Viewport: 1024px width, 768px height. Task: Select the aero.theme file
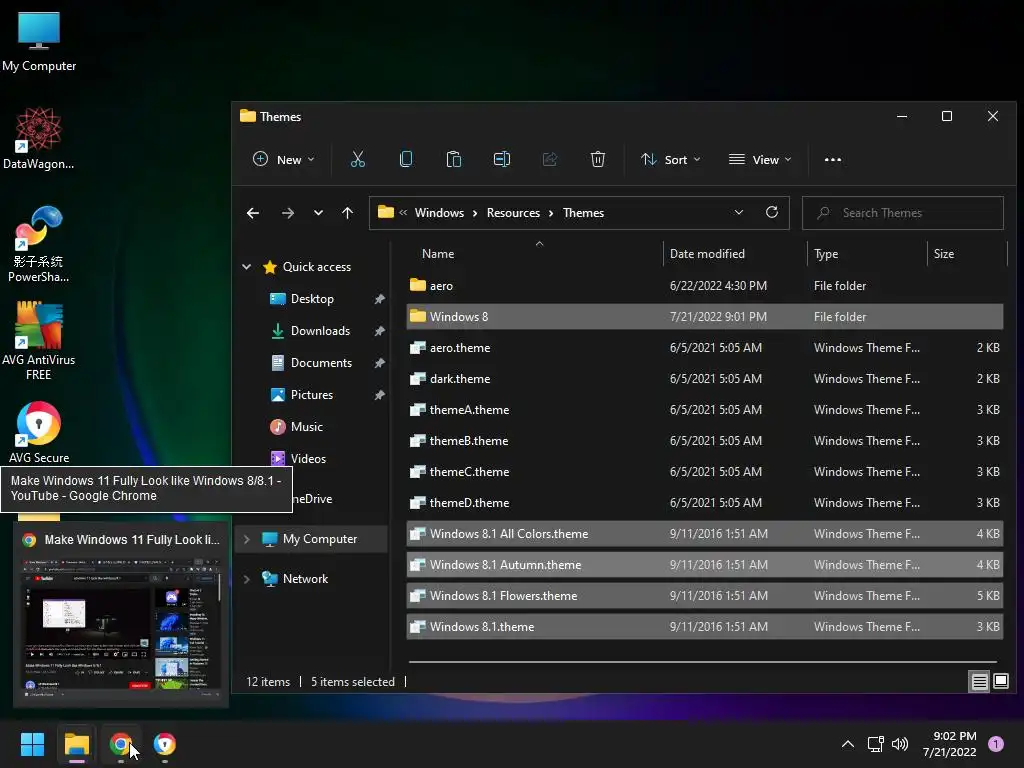pos(705,347)
